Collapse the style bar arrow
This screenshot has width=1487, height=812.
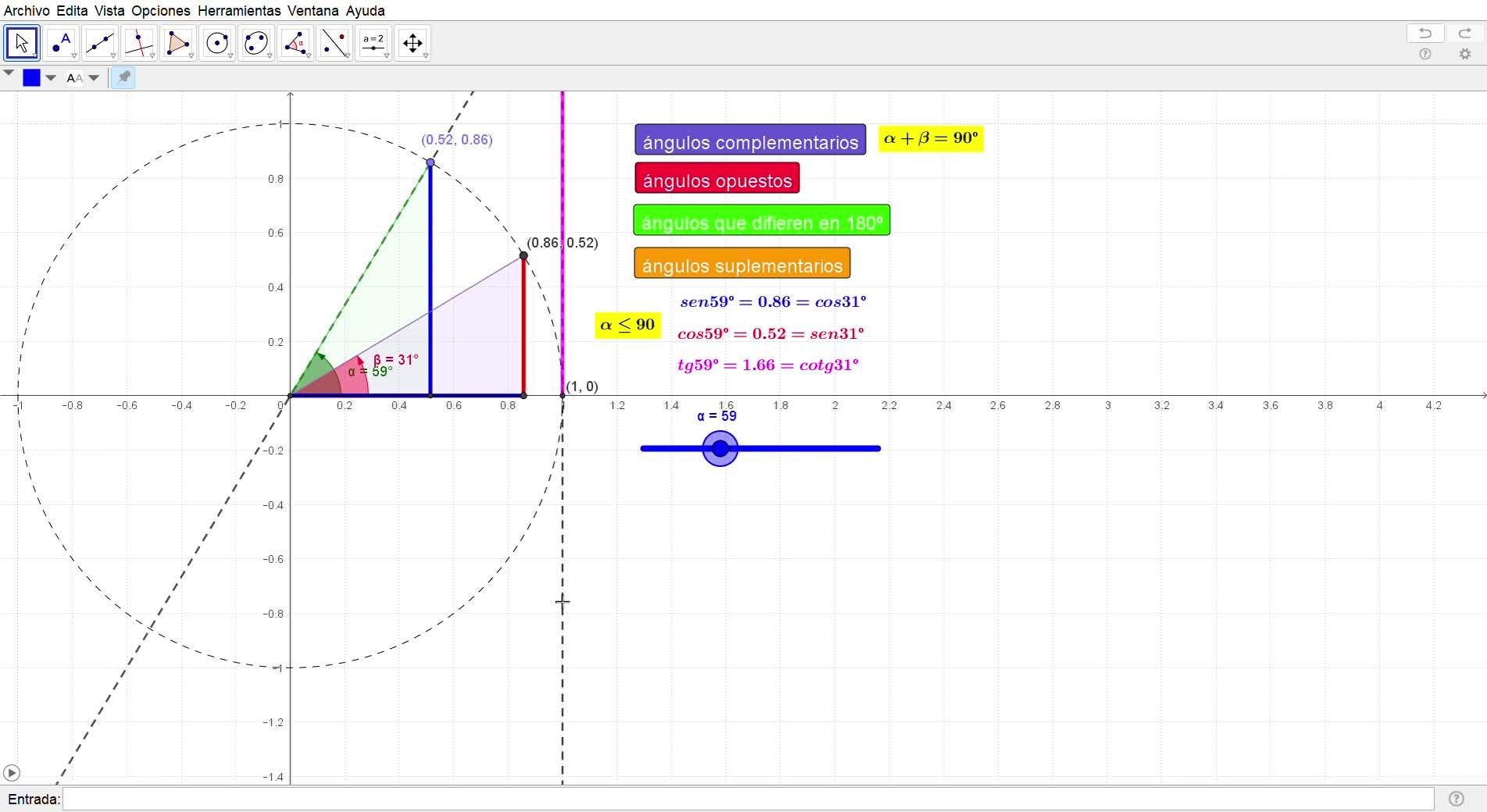pos(9,73)
